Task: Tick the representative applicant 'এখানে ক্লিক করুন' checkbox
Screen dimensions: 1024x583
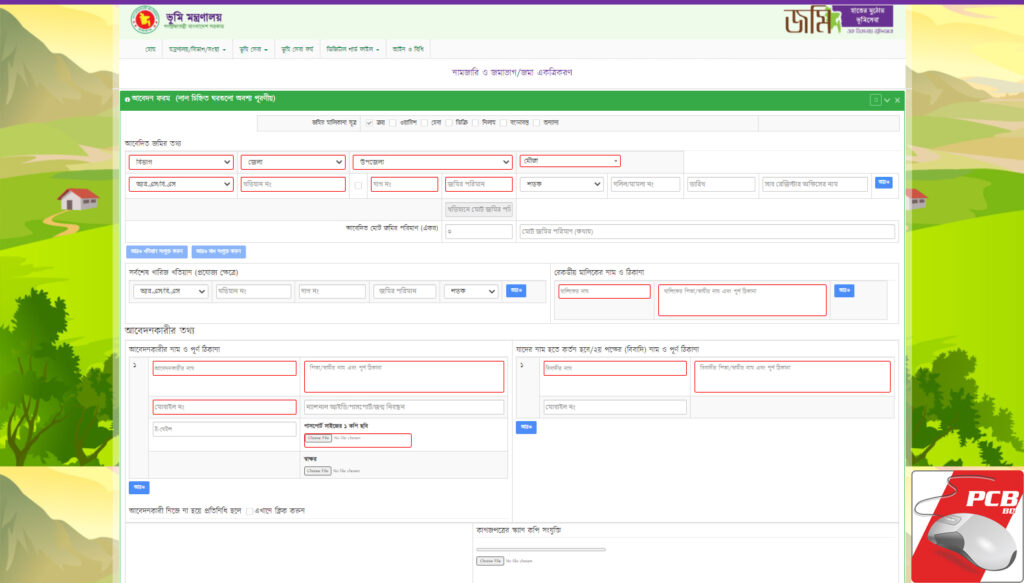Action: [249, 510]
